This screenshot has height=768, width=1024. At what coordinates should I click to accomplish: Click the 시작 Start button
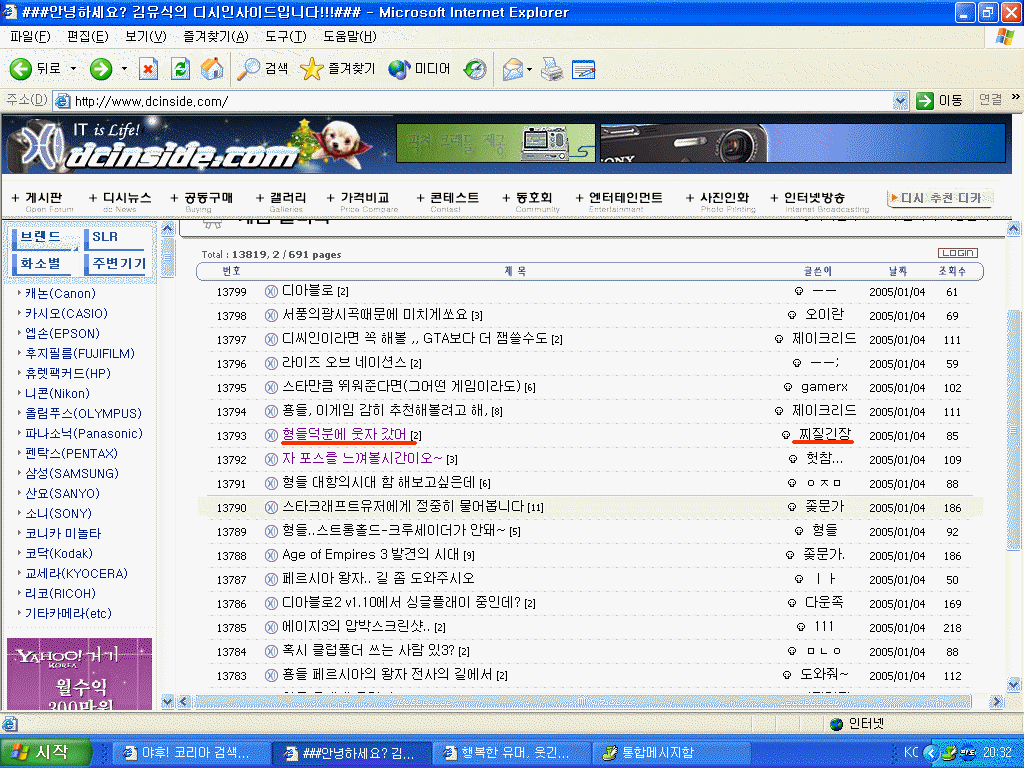tap(46, 752)
